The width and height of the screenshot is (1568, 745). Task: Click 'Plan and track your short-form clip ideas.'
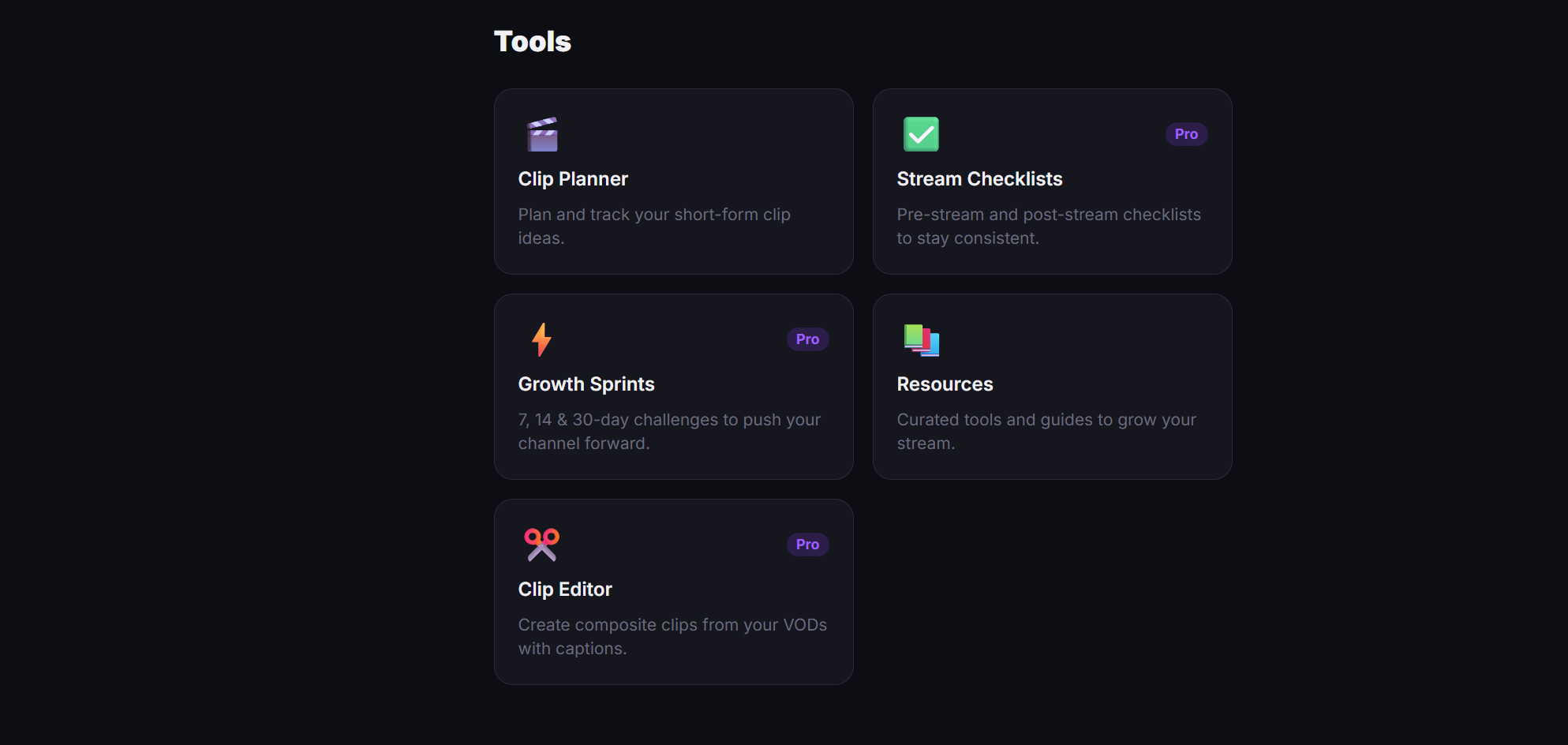point(654,226)
